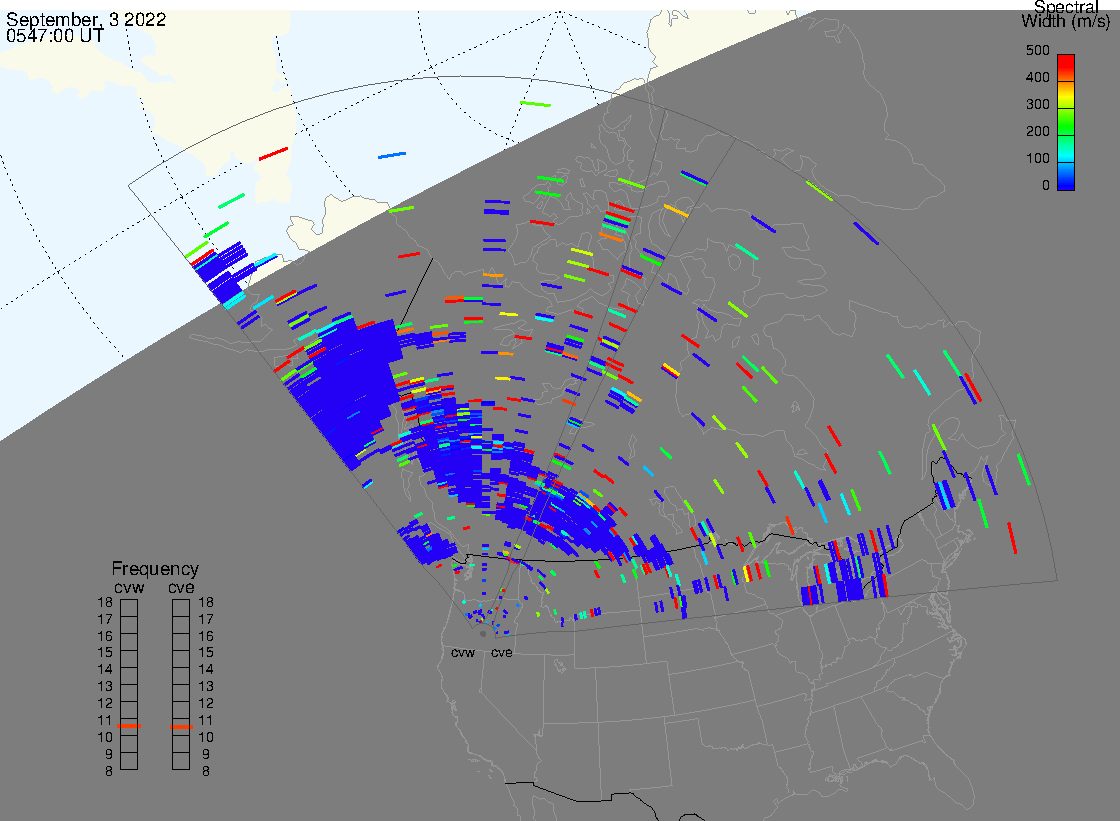Click the "16" label beside the cvw frequency scale

click(x=105, y=636)
